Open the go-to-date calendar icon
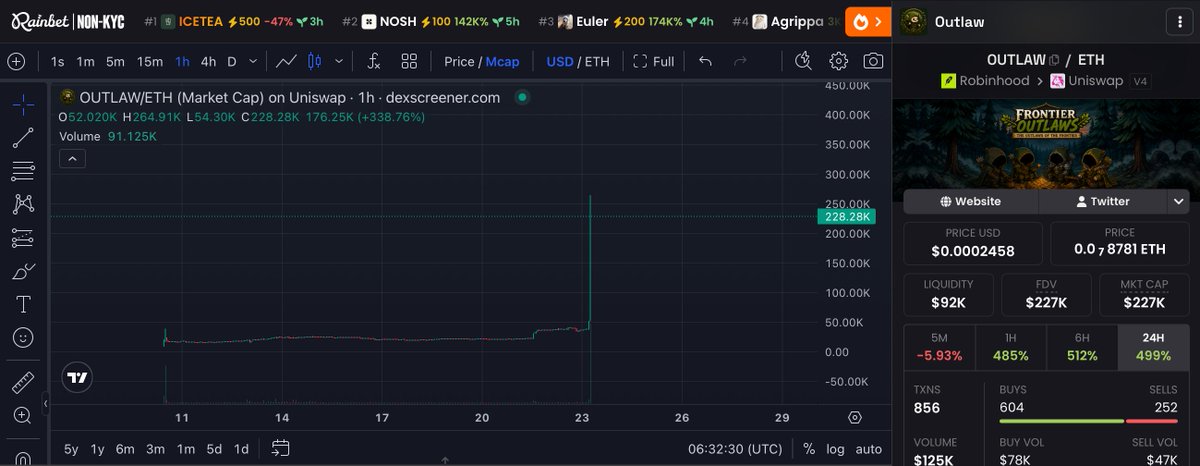The width and height of the screenshot is (1200, 466). pyautogui.click(x=280, y=448)
